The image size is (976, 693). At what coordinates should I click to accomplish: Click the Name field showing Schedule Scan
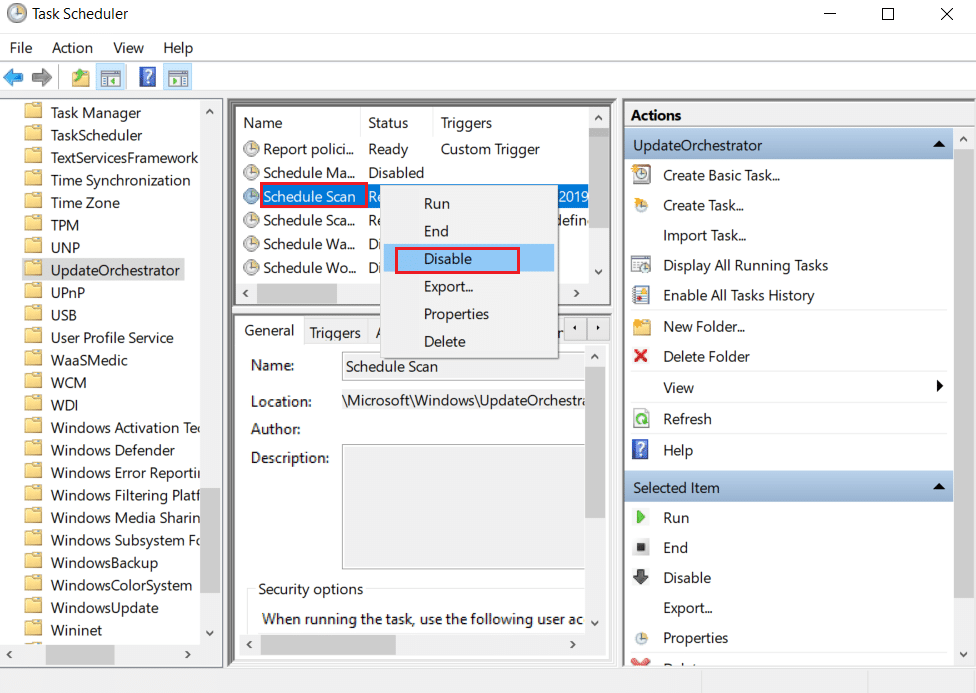point(463,366)
